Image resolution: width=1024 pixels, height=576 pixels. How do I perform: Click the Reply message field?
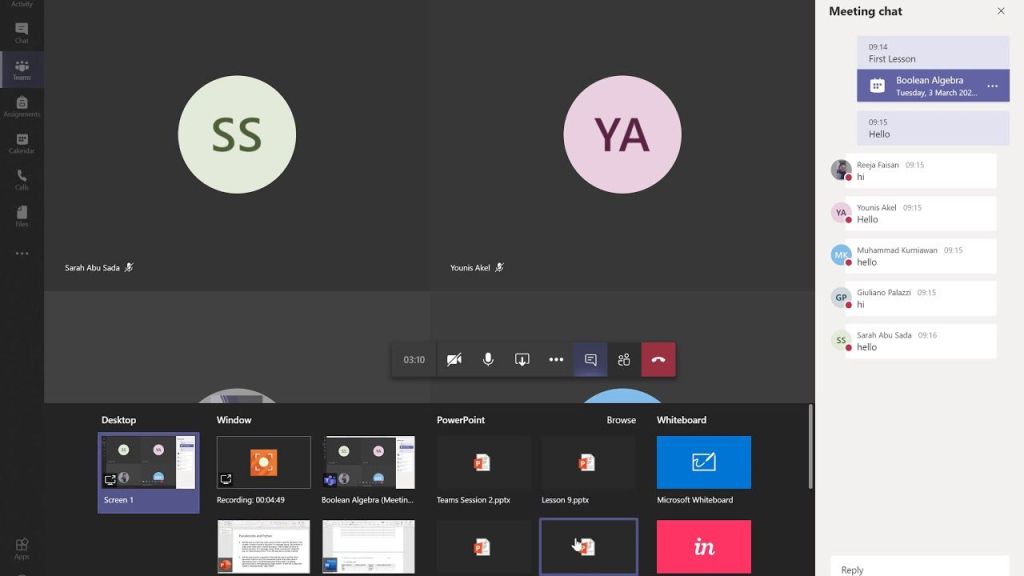point(918,569)
